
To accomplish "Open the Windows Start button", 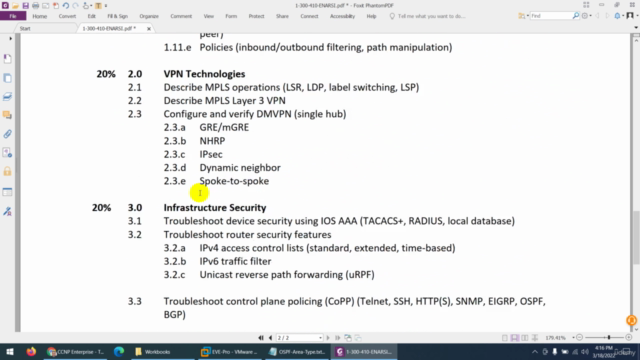I will (x=10, y=352).
